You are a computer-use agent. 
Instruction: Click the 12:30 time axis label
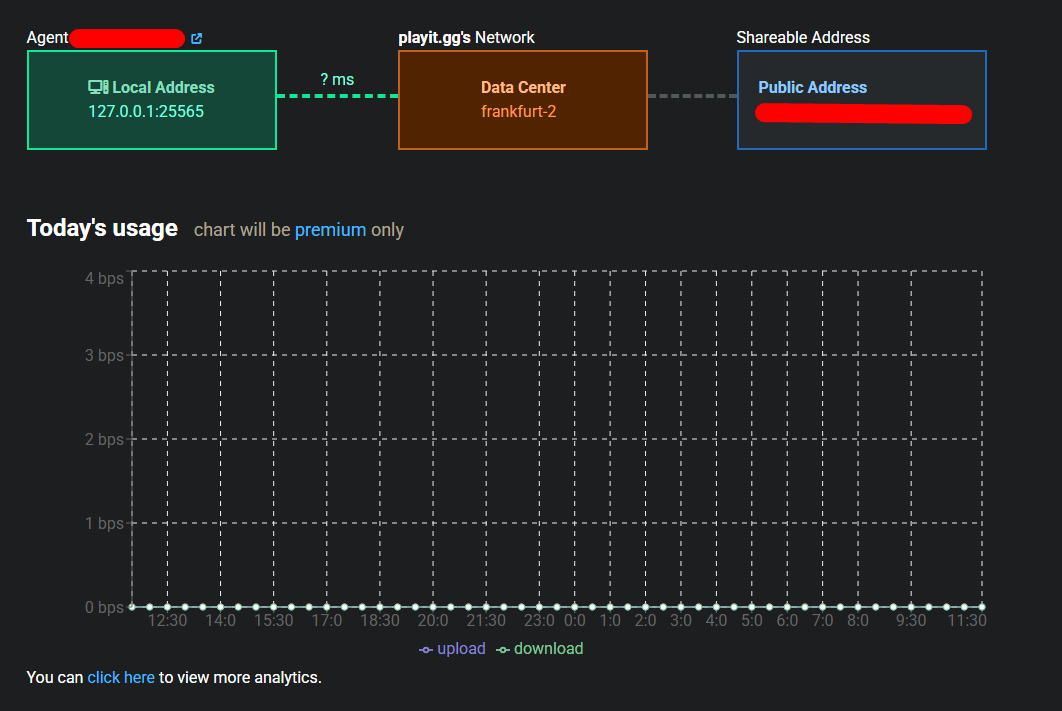coord(167,621)
